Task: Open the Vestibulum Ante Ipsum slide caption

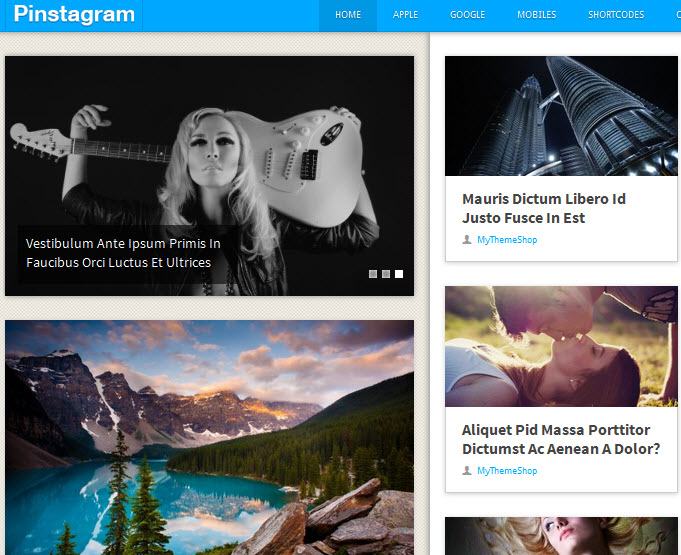Action: 123,253
